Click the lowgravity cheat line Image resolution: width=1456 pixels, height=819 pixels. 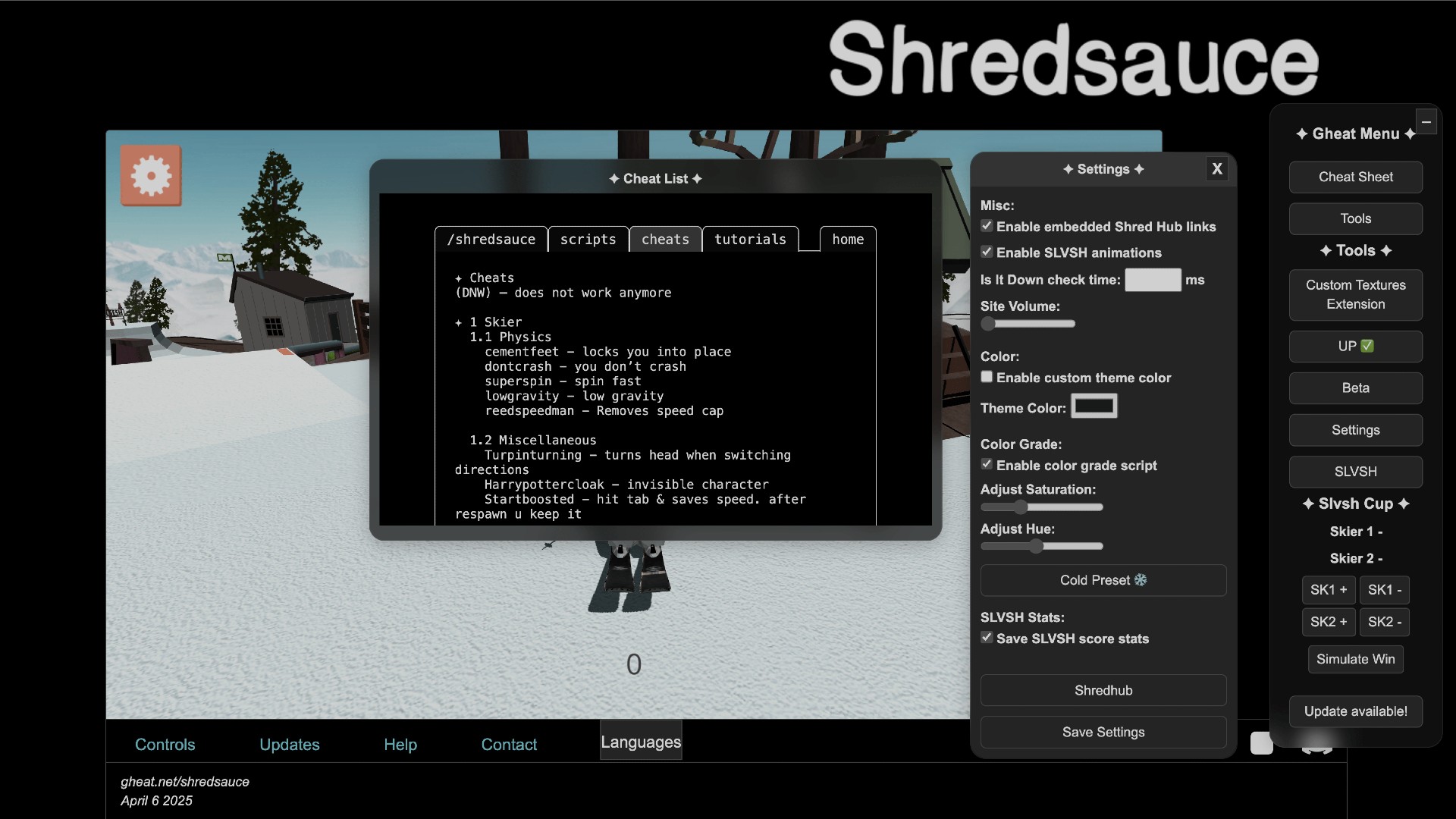[574, 396]
